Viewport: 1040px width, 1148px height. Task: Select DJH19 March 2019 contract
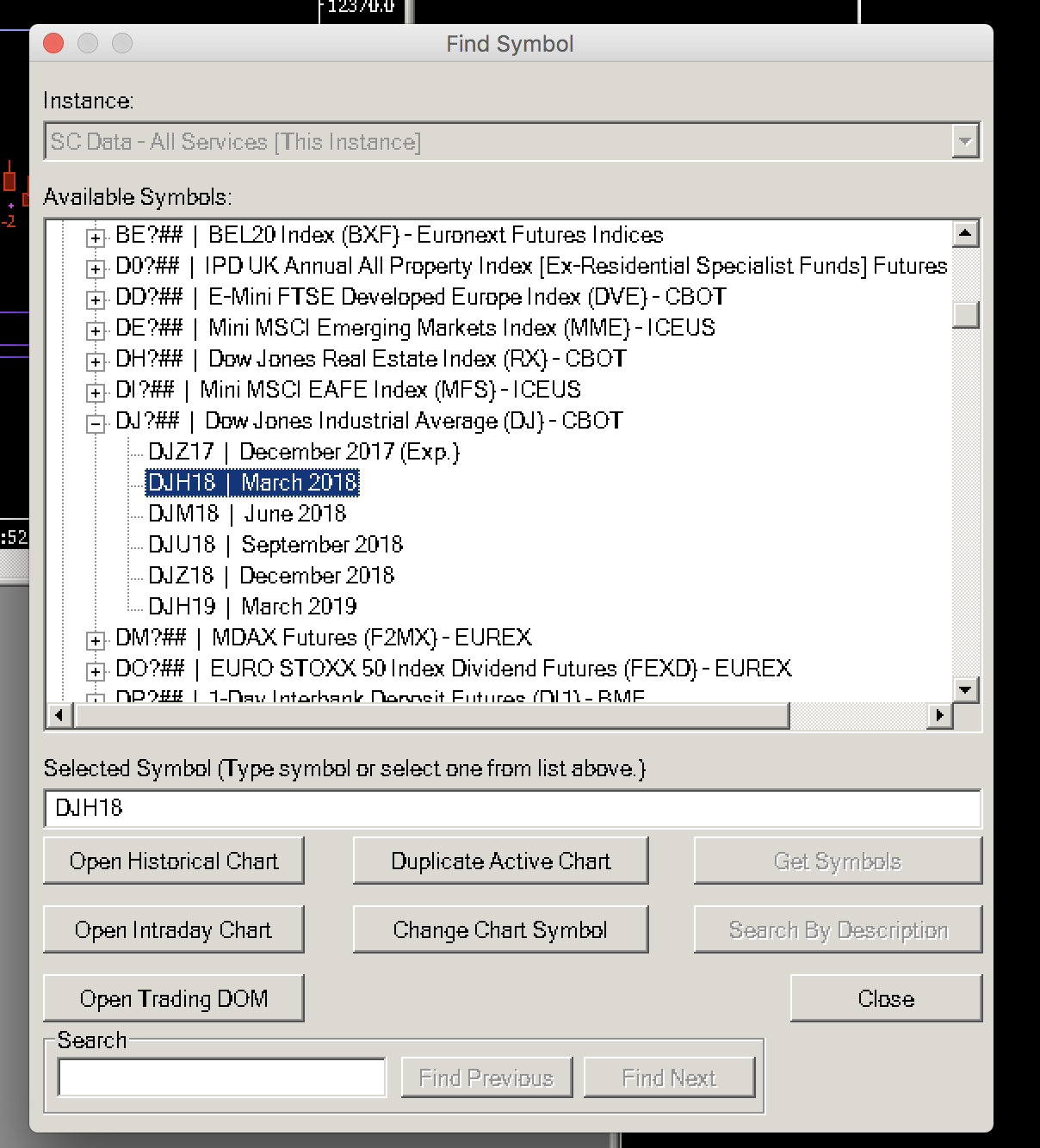252,607
